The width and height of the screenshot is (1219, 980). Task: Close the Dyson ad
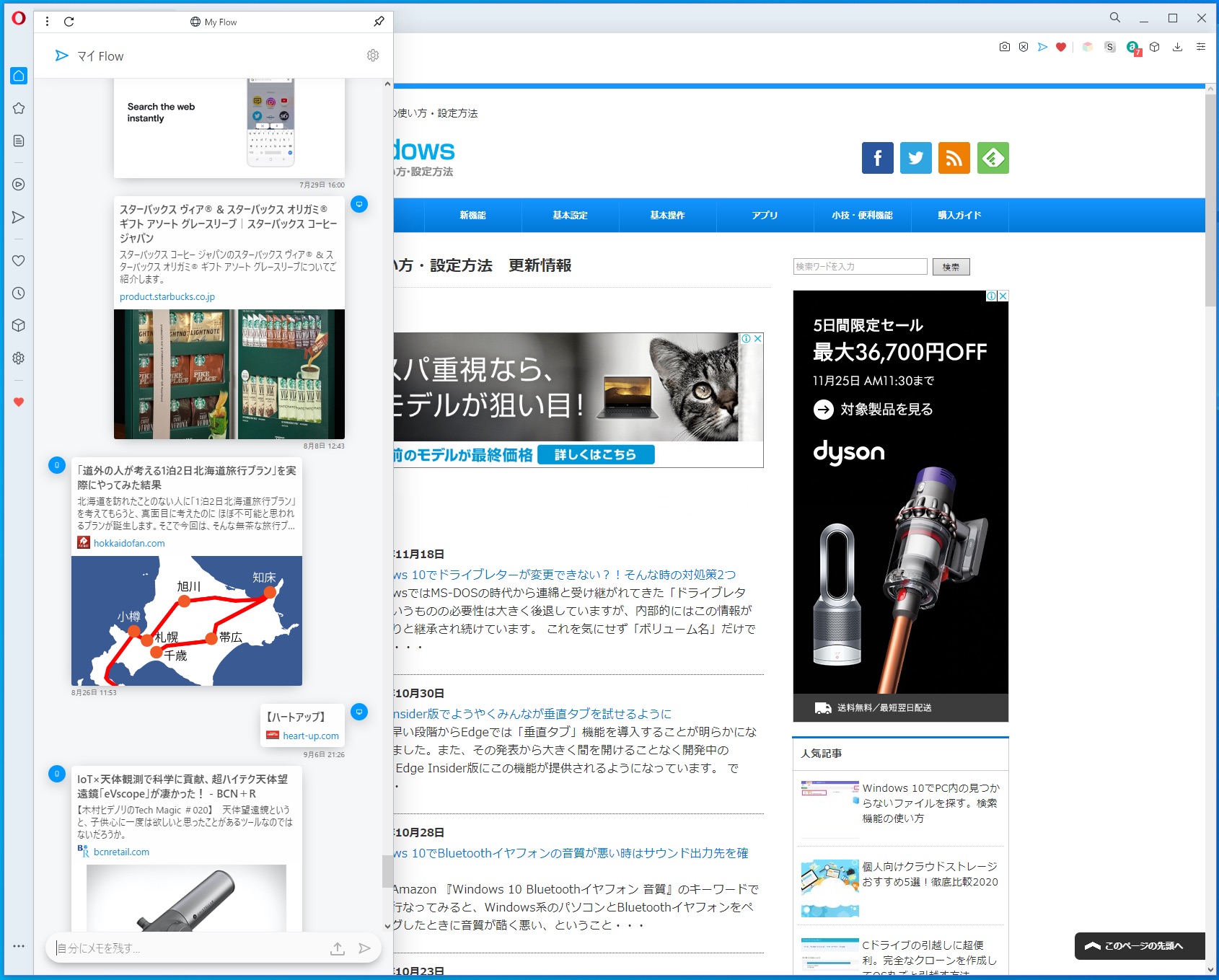[1003, 296]
